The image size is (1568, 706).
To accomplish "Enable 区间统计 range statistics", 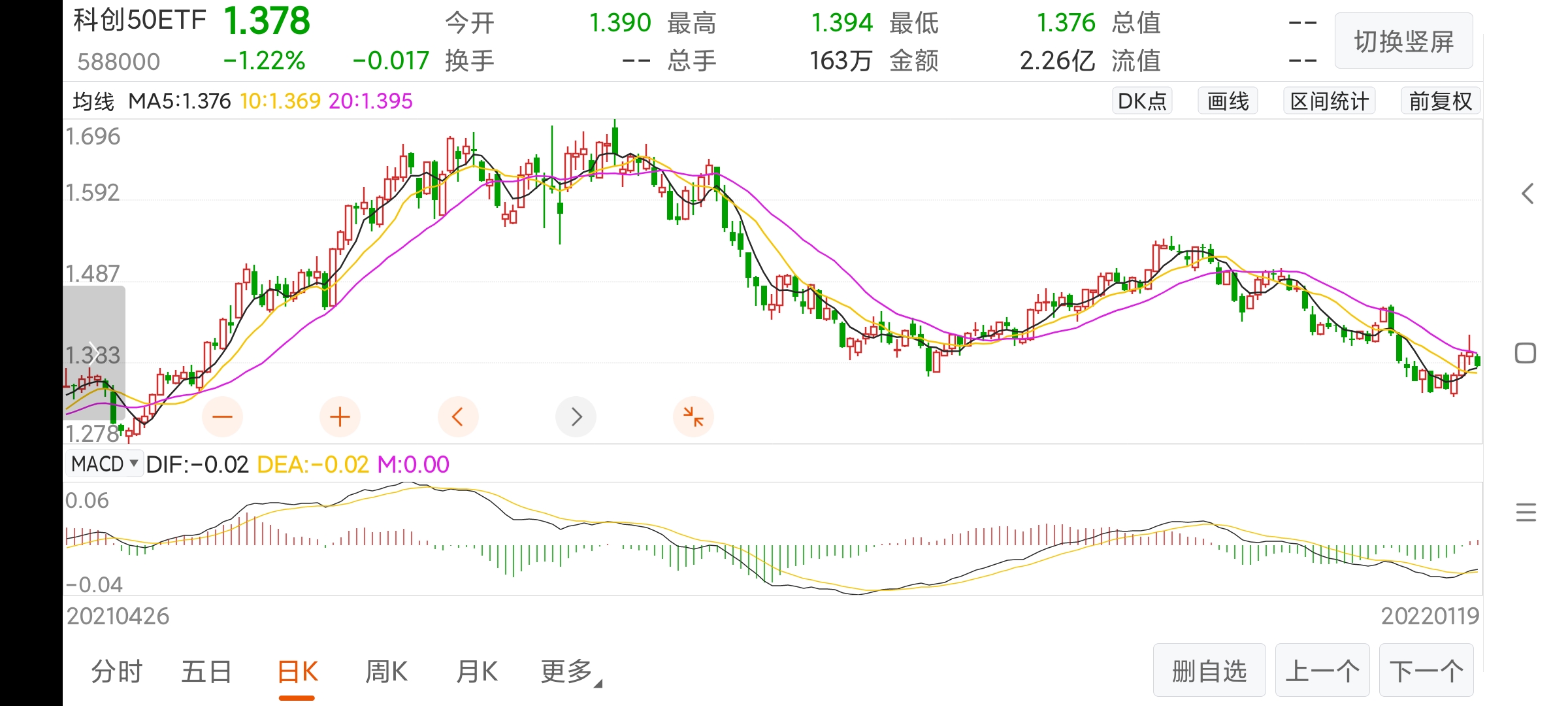I will tap(1329, 101).
